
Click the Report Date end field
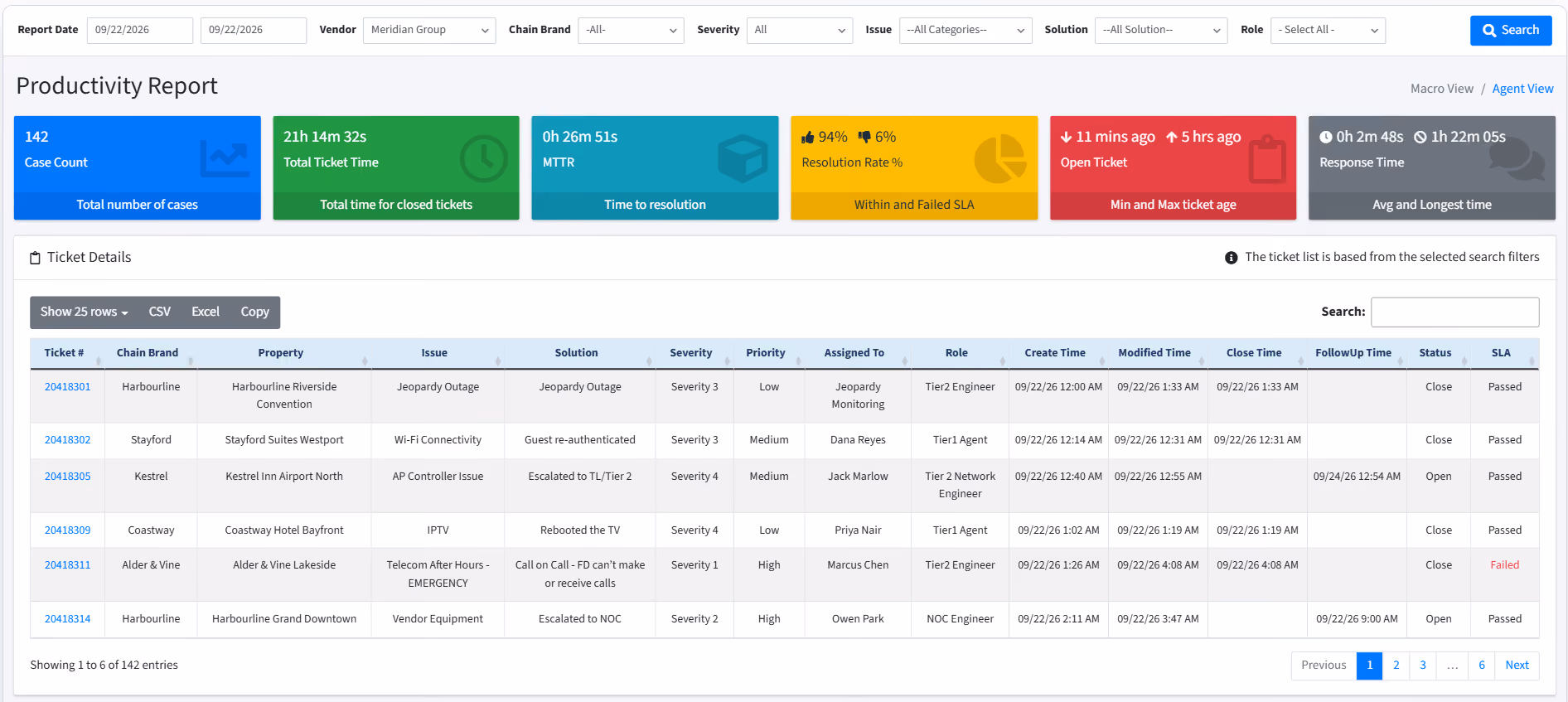click(254, 30)
